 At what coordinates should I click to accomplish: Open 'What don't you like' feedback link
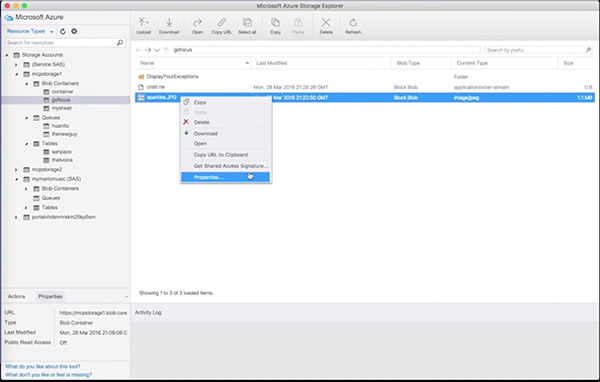pos(49,375)
